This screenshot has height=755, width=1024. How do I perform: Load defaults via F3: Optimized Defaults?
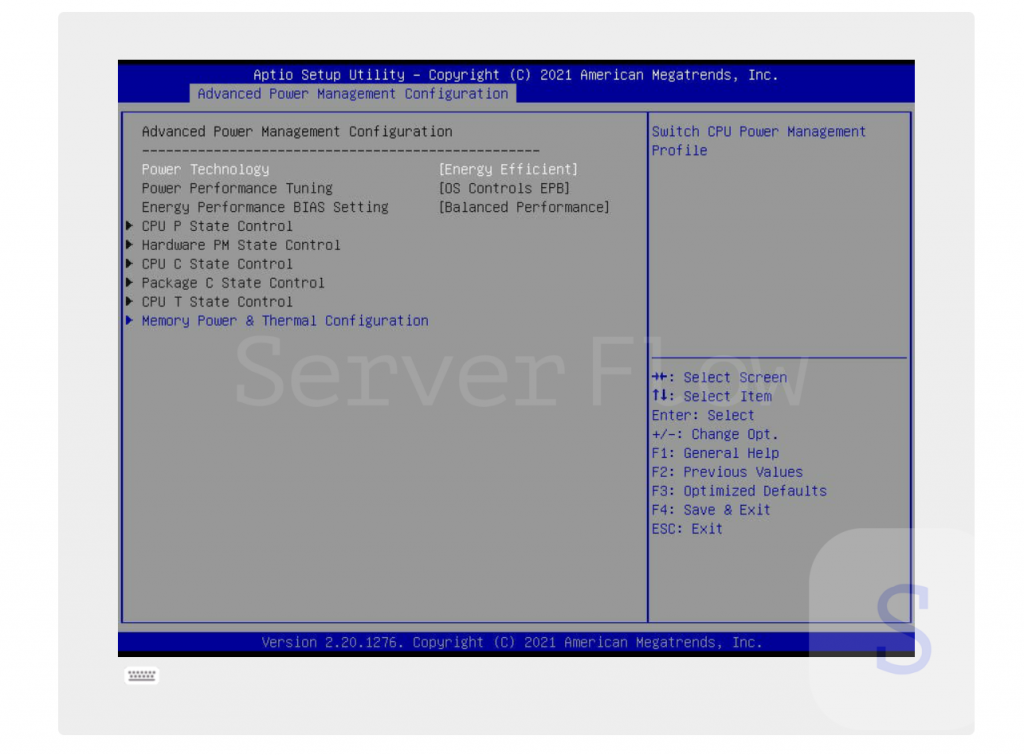[738, 491]
